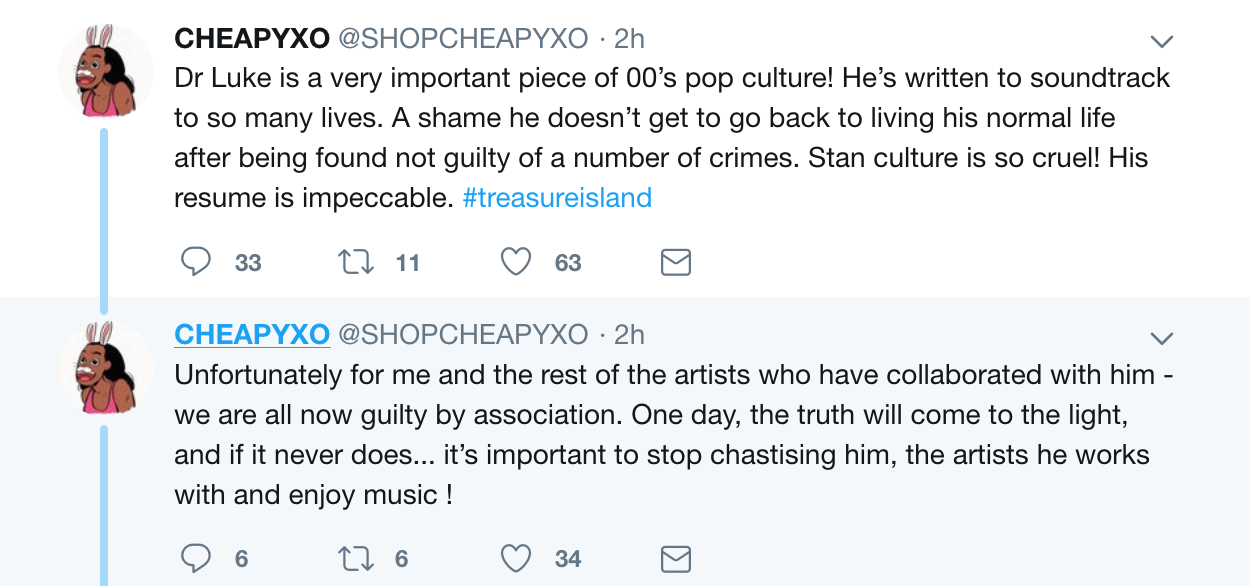Reply to the 'guilty by association' tweet

196,558
